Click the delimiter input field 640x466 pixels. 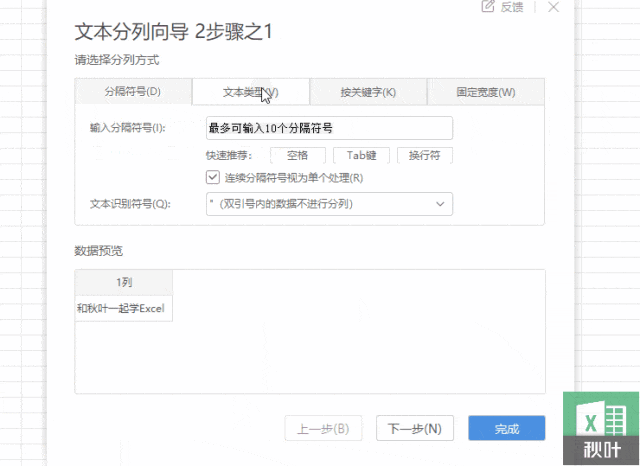tap(329, 128)
